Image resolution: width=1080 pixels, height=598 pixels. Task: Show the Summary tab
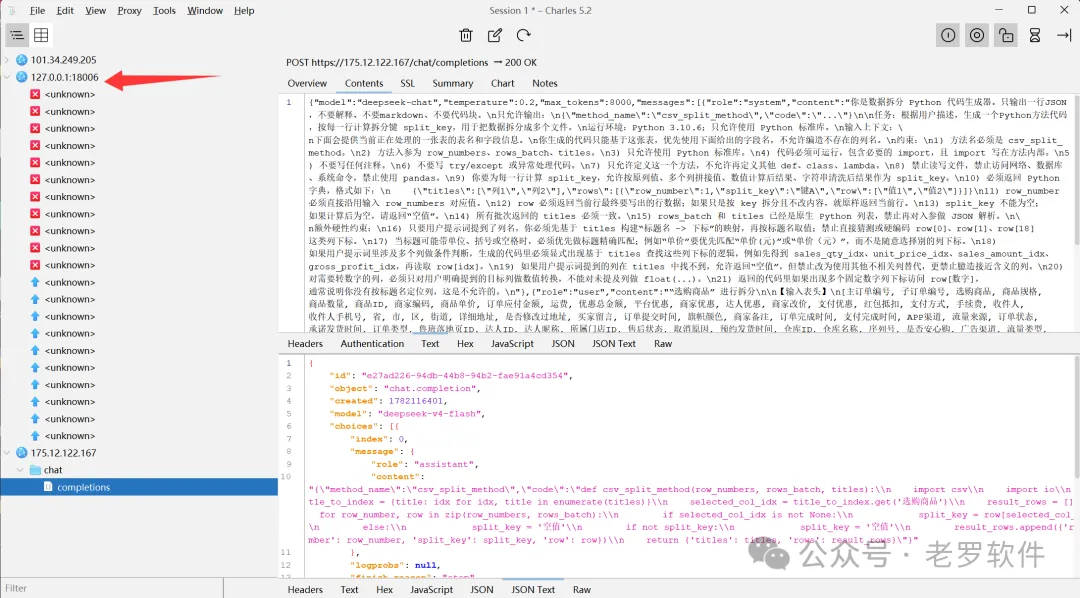pyautogui.click(x=453, y=83)
